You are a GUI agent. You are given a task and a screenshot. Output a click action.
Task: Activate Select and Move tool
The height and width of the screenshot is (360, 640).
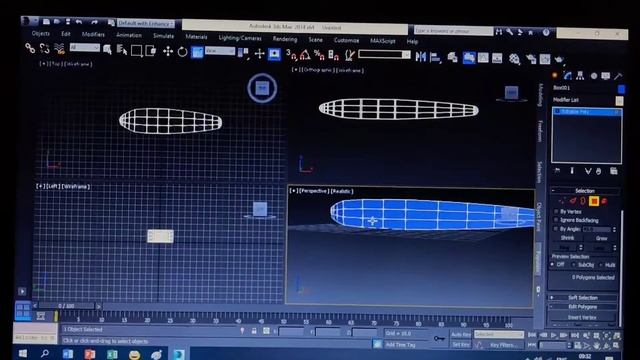coord(168,51)
